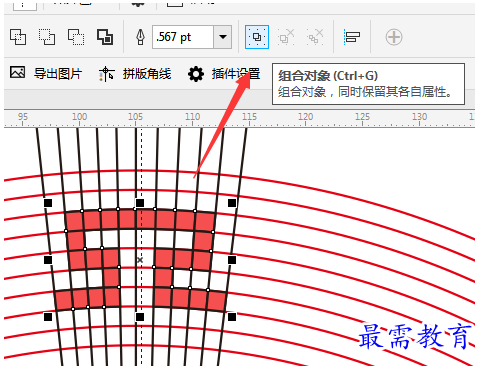Screen dimensions: 480x368
Task: Click the circular plus add button
Action: coord(394,37)
